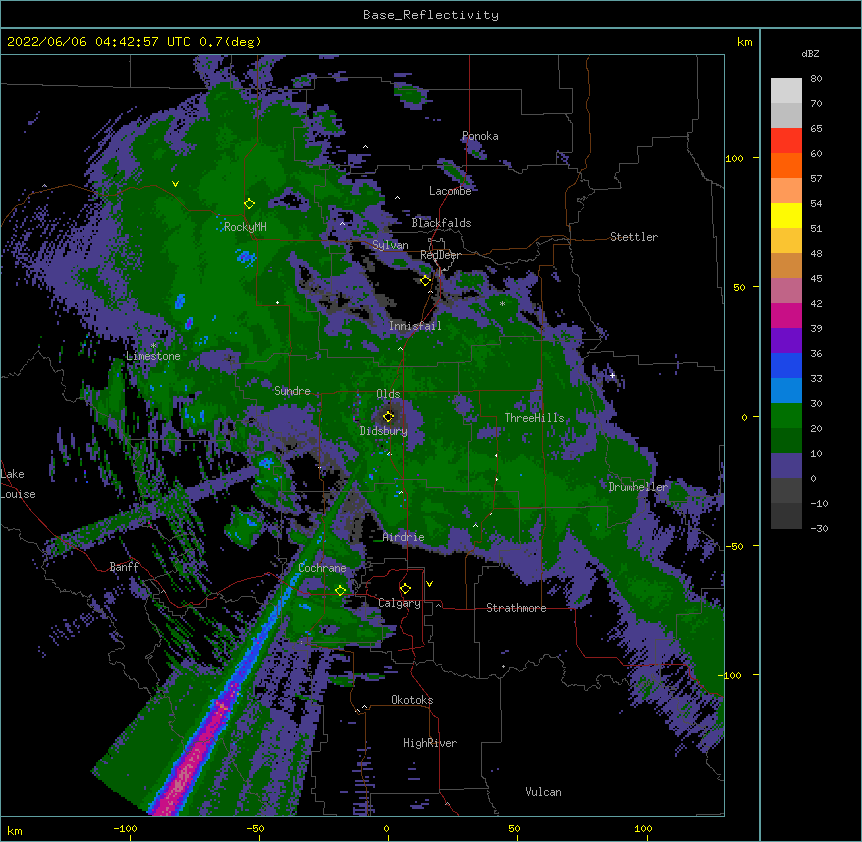The height and width of the screenshot is (842, 862).
Task: Click the 0 tick label on the bottom axis
Action: [386, 828]
